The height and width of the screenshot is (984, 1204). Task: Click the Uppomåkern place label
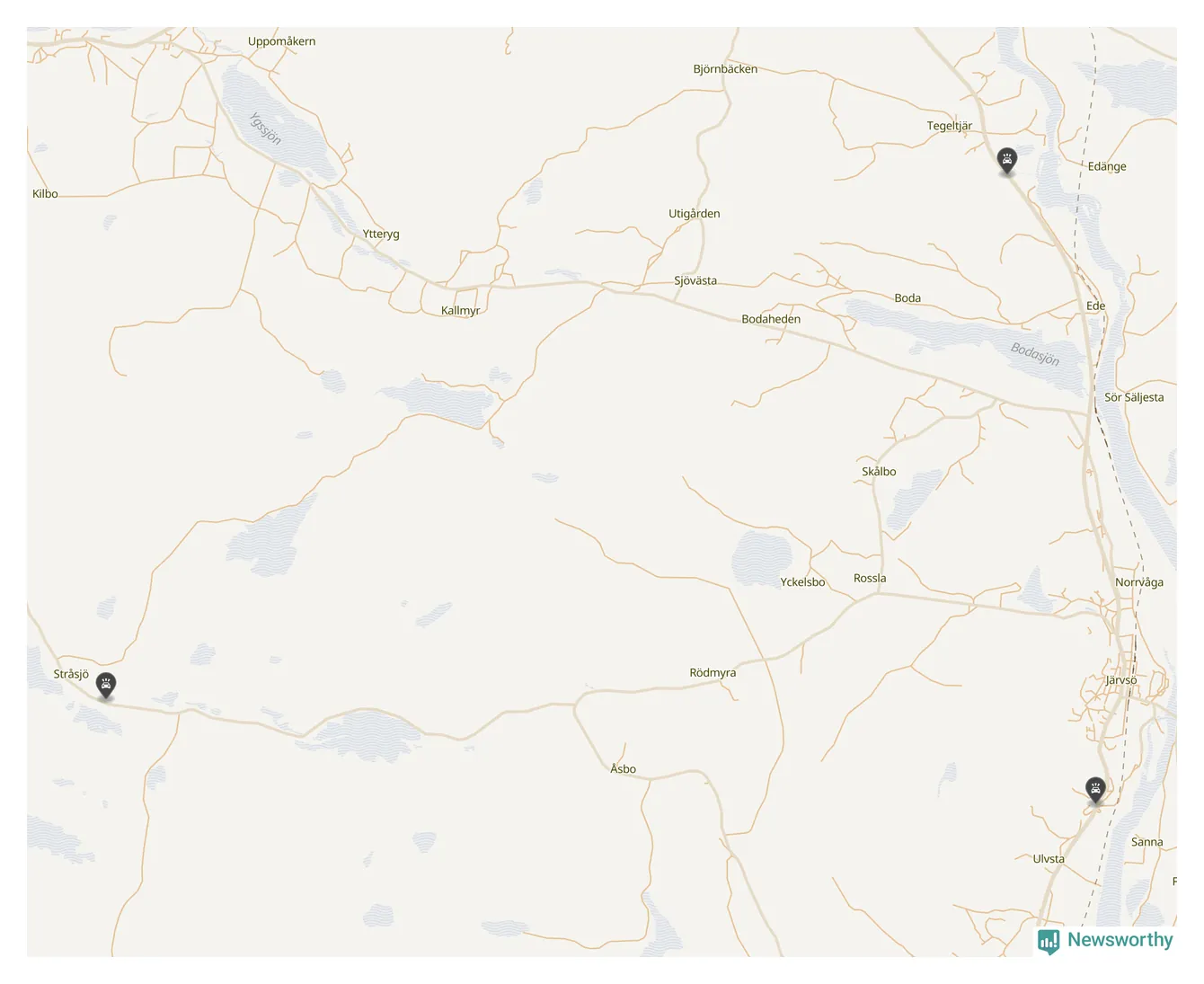tap(281, 41)
